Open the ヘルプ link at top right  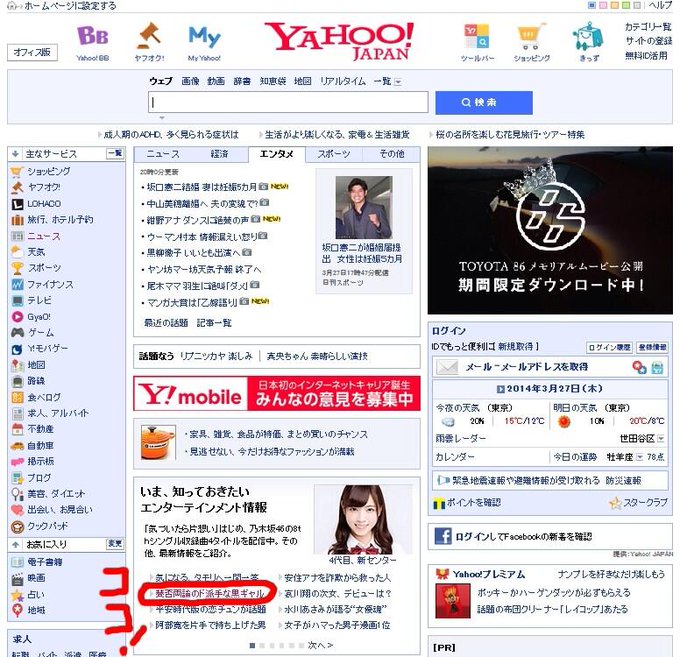click(660, 5)
